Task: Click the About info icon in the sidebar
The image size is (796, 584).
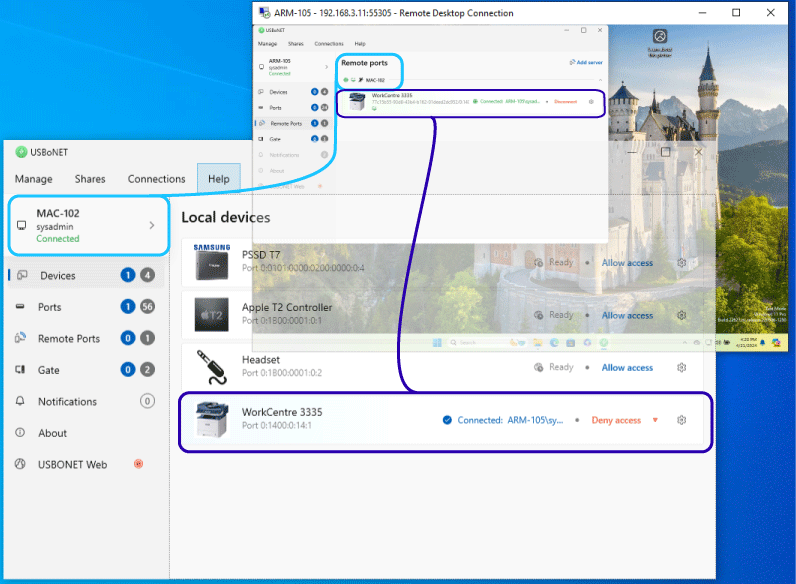Action: 20,432
